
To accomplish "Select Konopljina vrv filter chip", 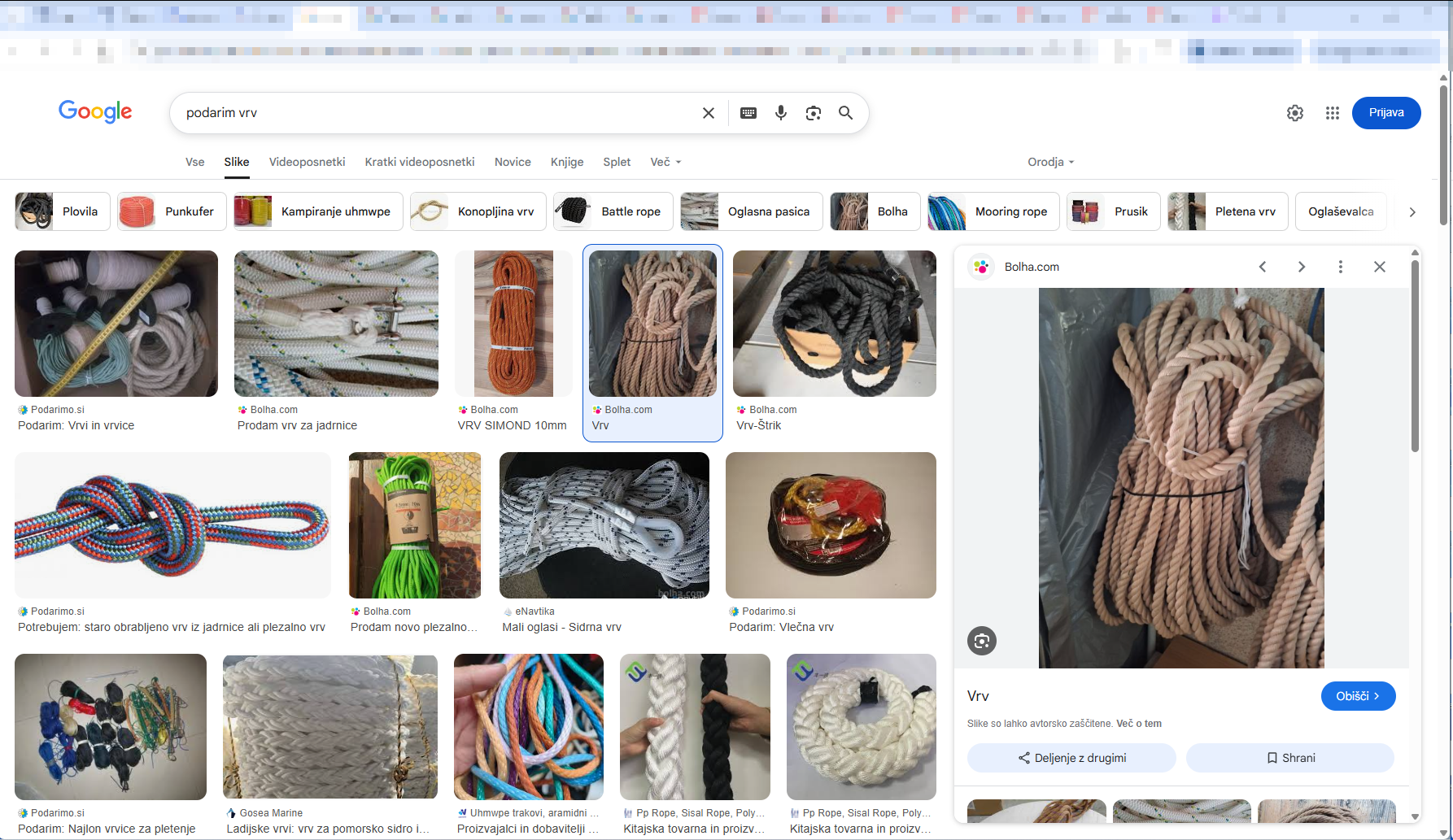I will pyautogui.click(x=478, y=211).
